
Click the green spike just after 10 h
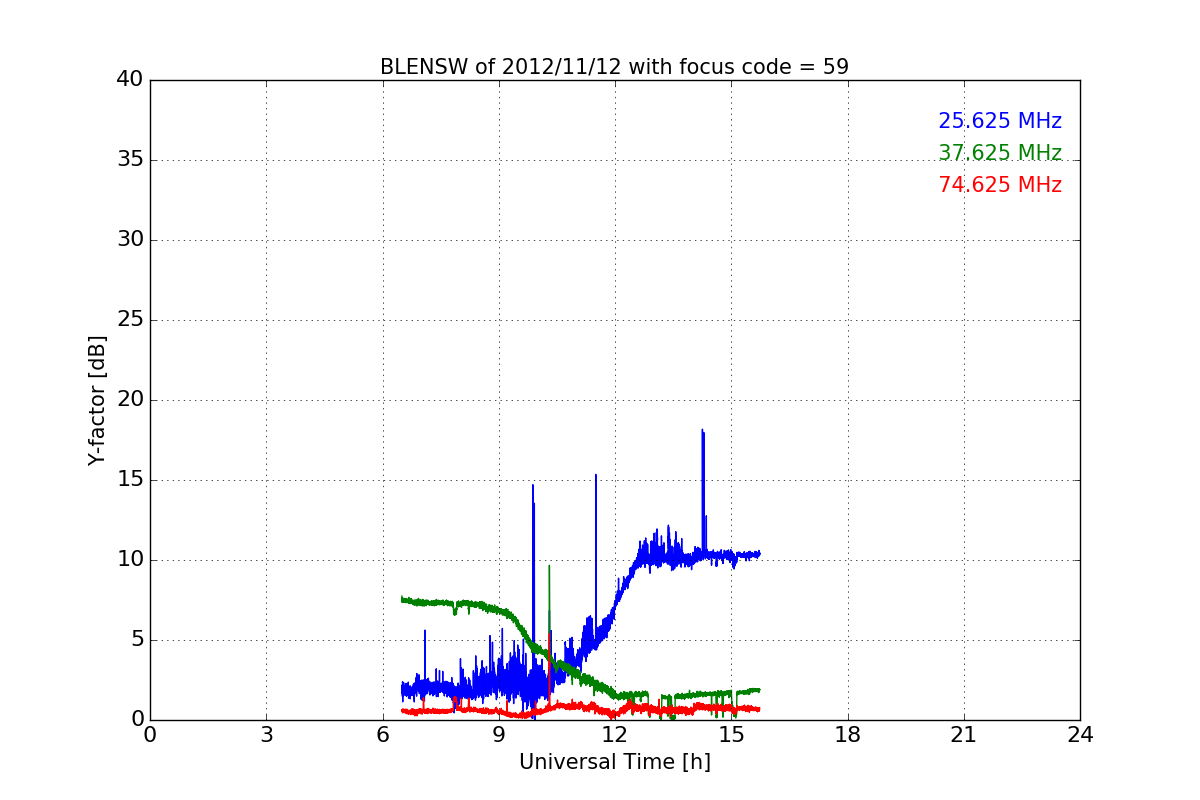click(549, 610)
